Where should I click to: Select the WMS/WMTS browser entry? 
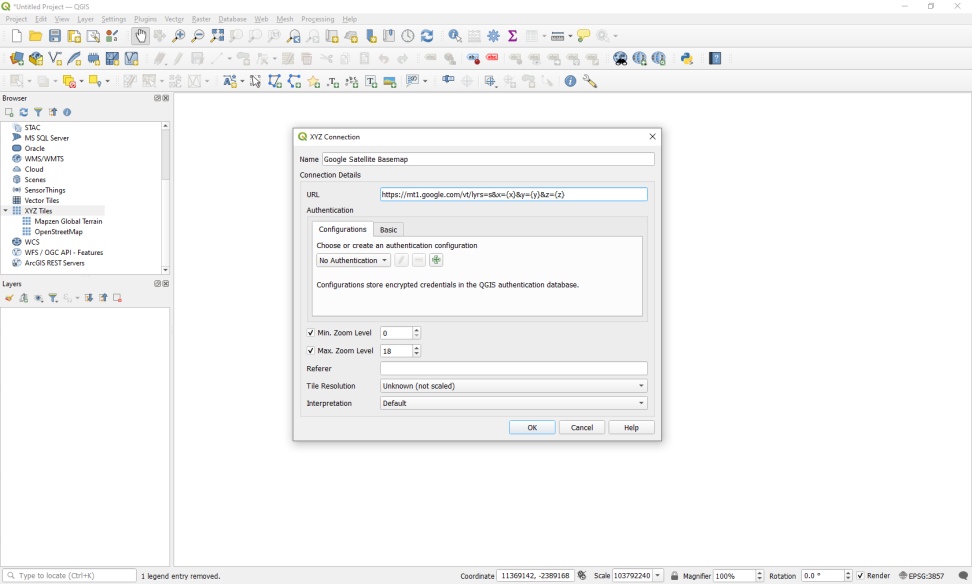pyautogui.click(x=44, y=159)
